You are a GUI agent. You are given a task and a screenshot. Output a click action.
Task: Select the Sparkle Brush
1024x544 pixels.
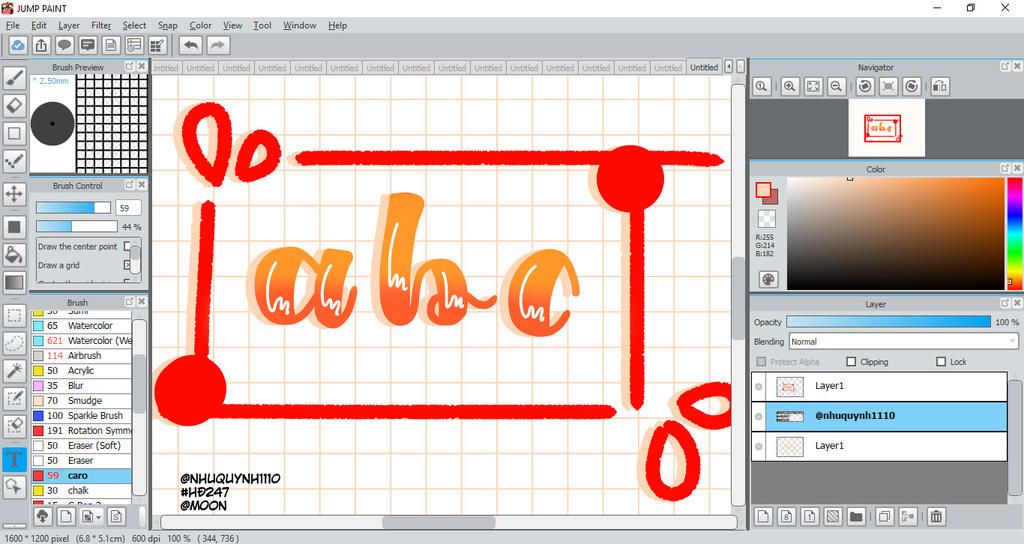tap(82, 415)
